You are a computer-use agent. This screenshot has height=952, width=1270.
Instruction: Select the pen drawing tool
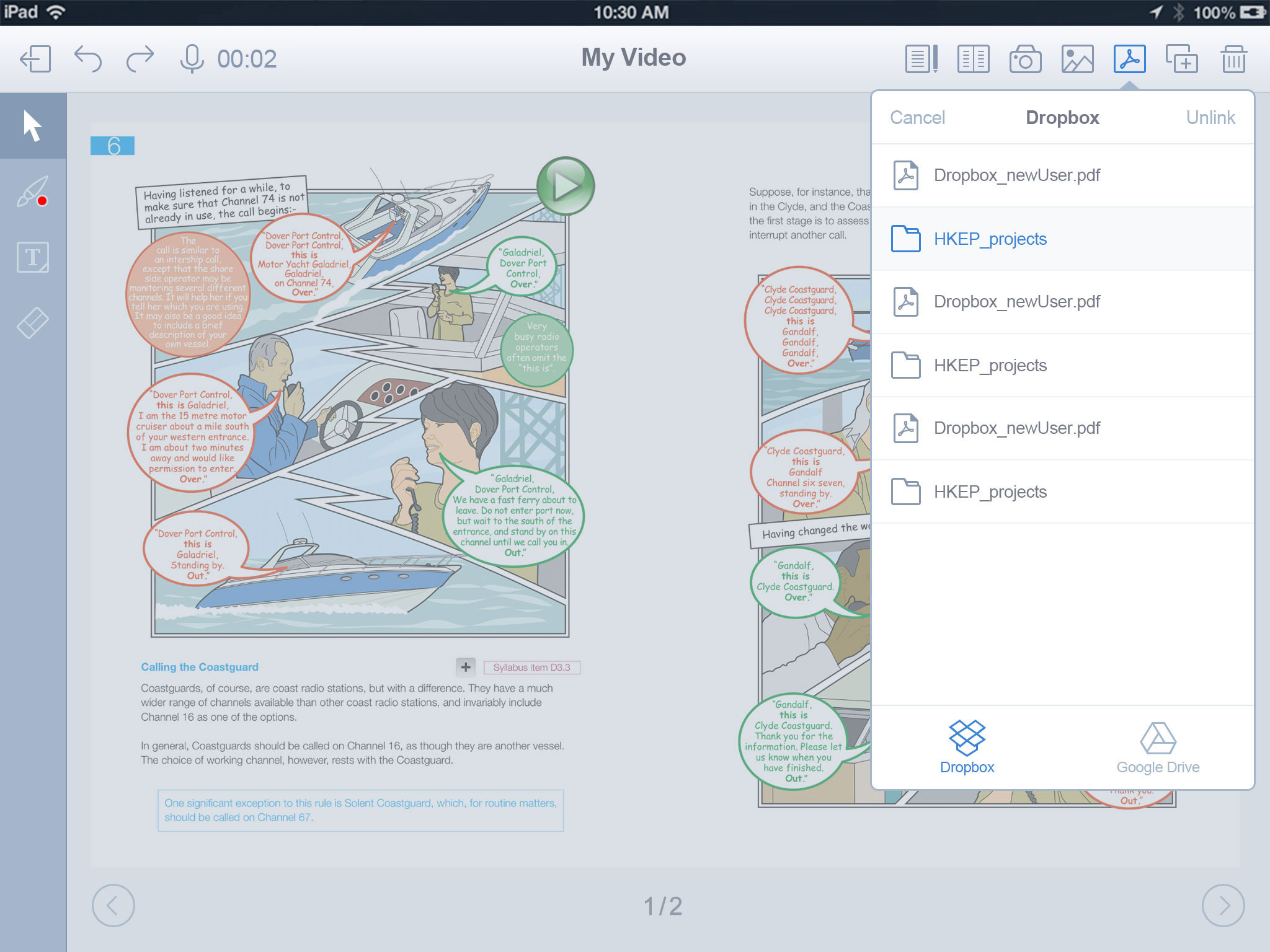[x=33, y=192]
